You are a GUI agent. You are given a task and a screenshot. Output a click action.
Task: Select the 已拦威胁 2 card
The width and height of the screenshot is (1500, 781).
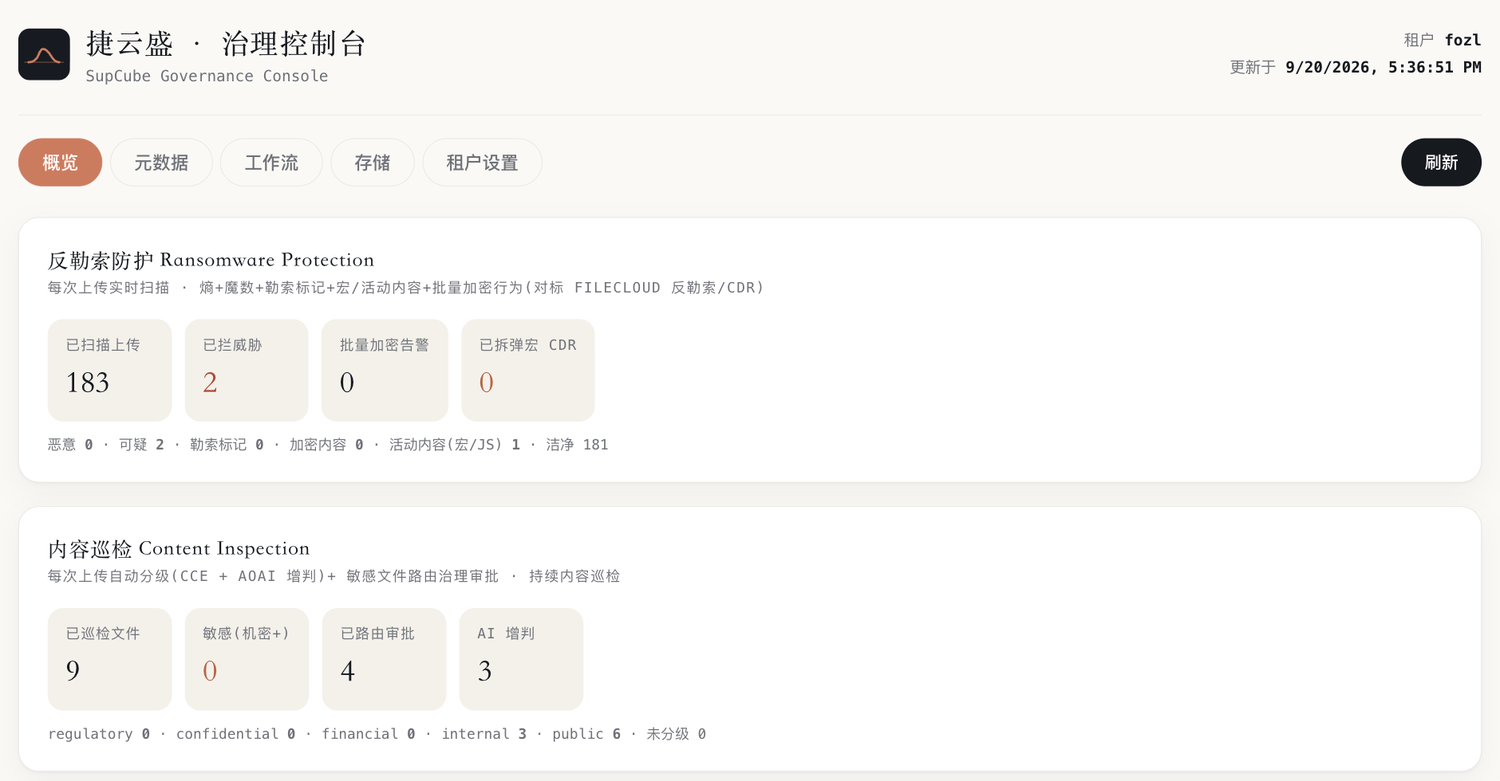246,370
